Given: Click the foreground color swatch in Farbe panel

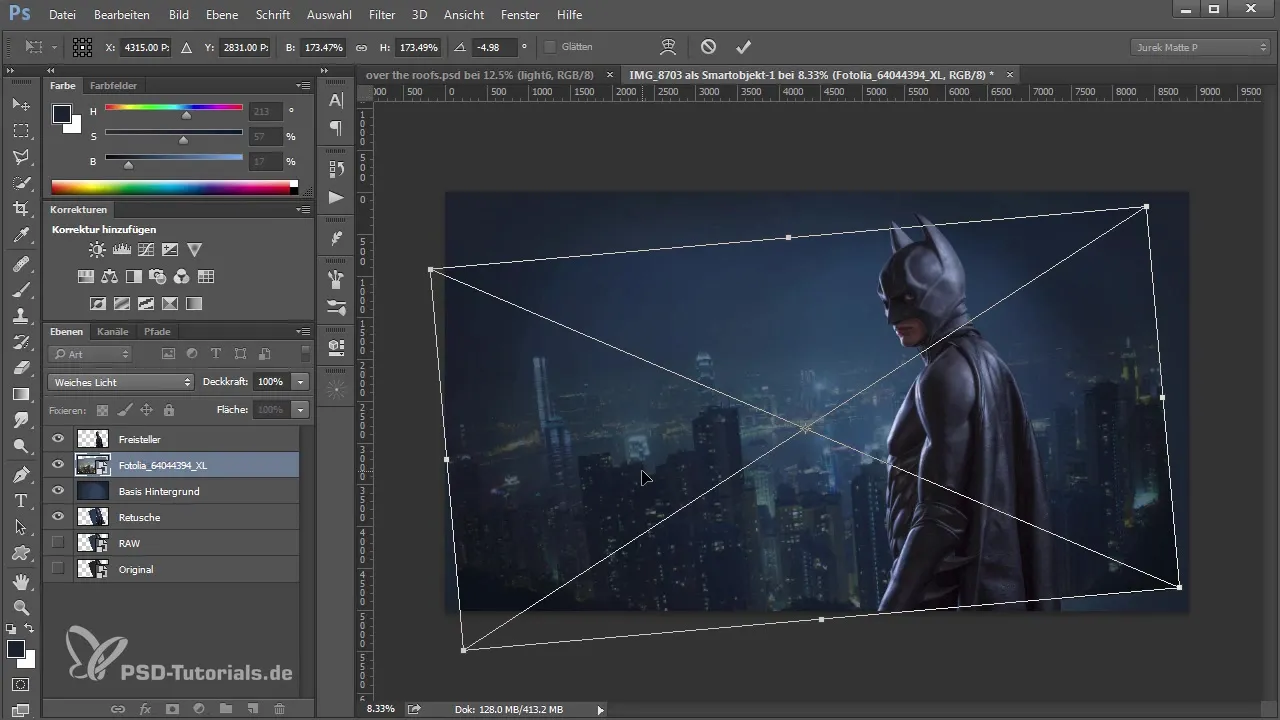Looking at the screenshot, I should (62, 114).
